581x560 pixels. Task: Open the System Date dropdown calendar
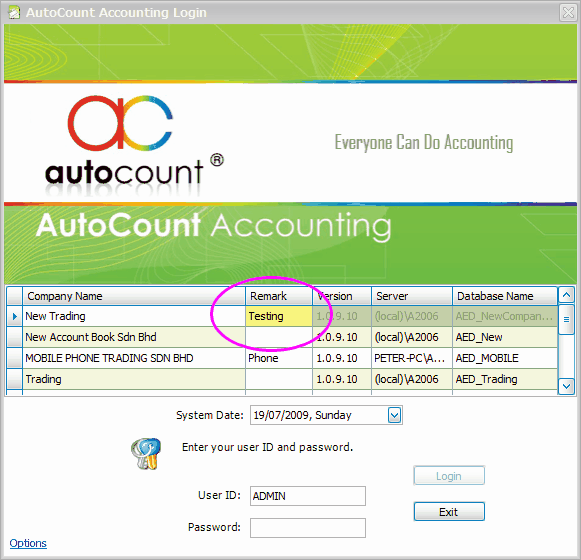(x=394, y=415)
